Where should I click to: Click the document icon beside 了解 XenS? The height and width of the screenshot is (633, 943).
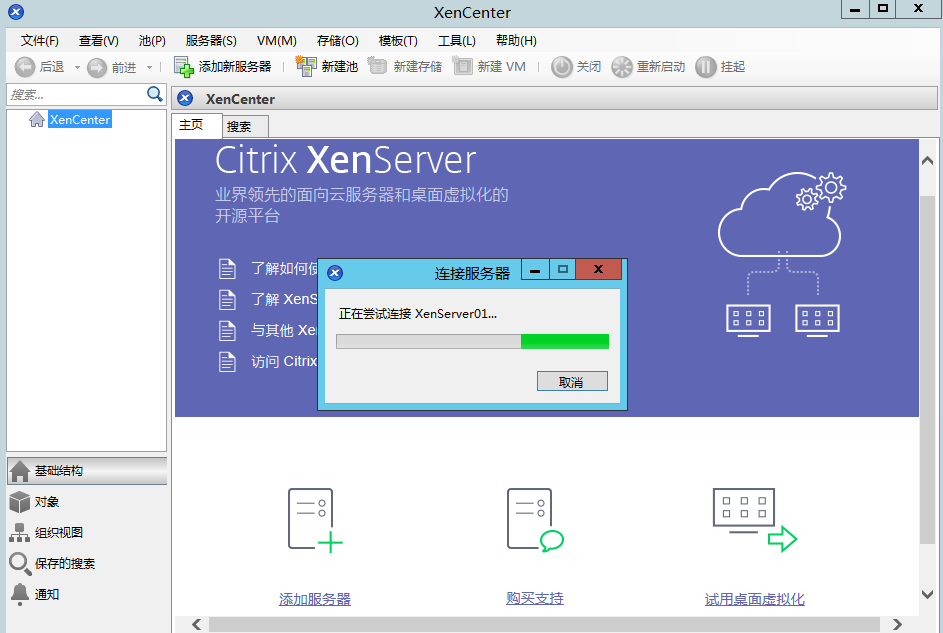click(227, 299)
